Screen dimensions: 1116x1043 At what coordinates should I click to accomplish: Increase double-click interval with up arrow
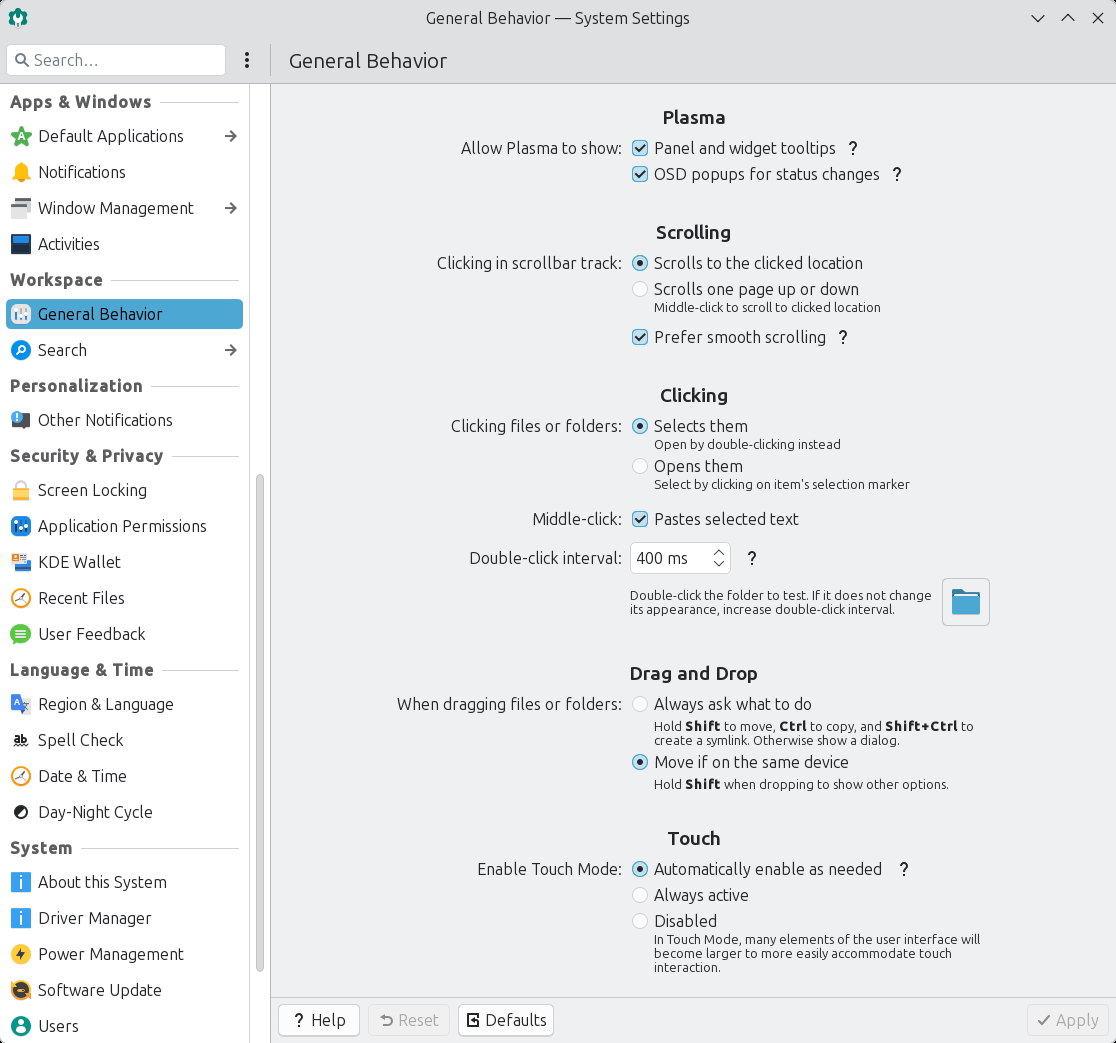(x=719, y=551)
